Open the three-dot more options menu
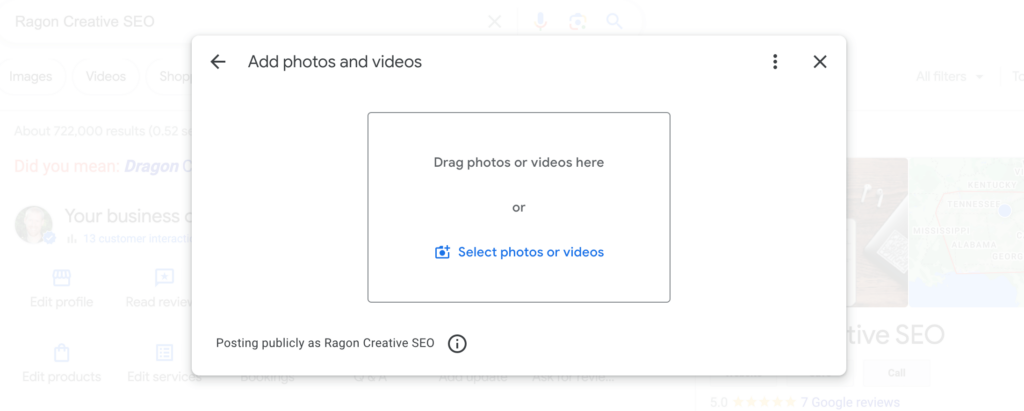Screen dimensions: 1024x411 point(775,61)
